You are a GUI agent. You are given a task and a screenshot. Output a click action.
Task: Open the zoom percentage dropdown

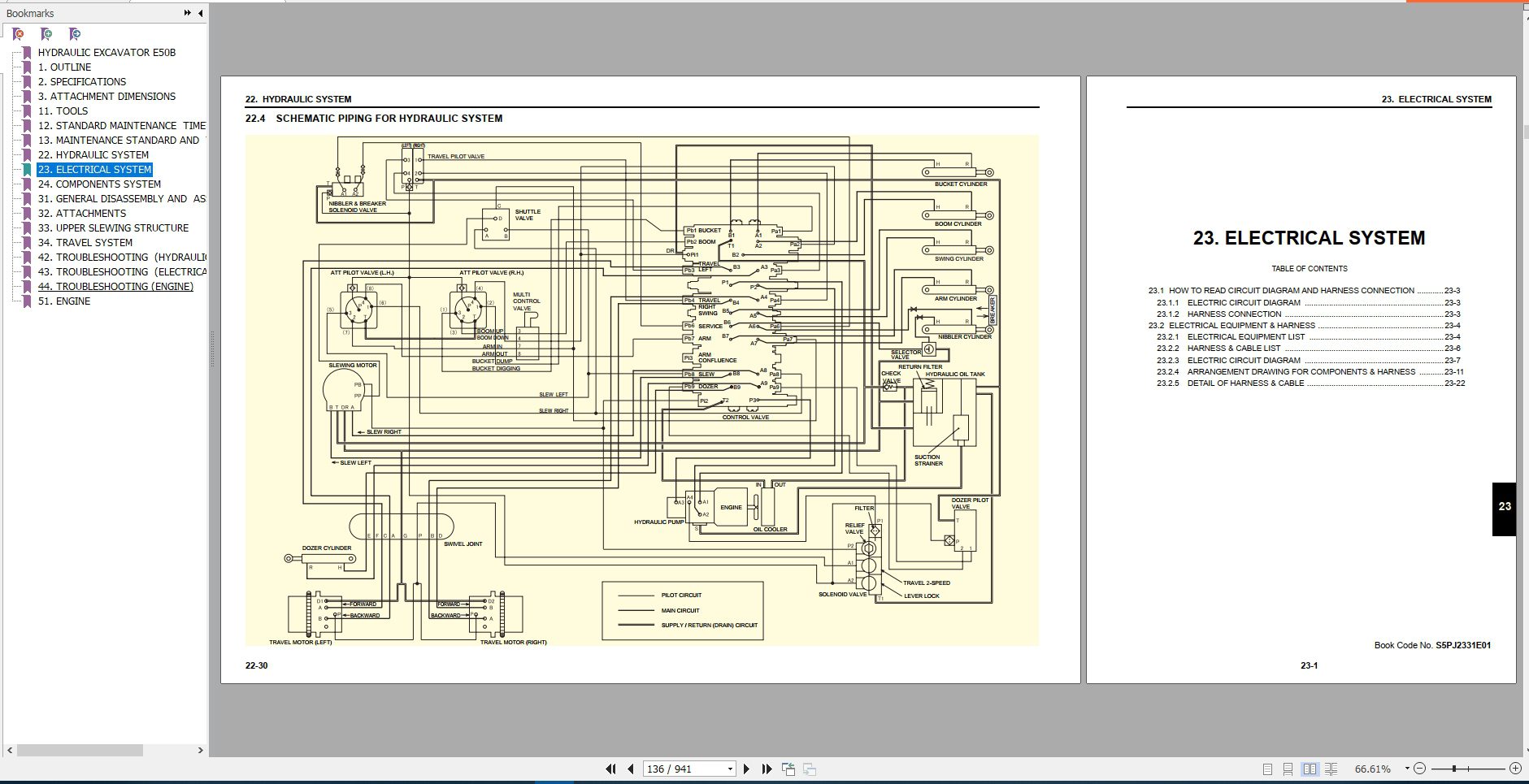tap(1406, 769)
